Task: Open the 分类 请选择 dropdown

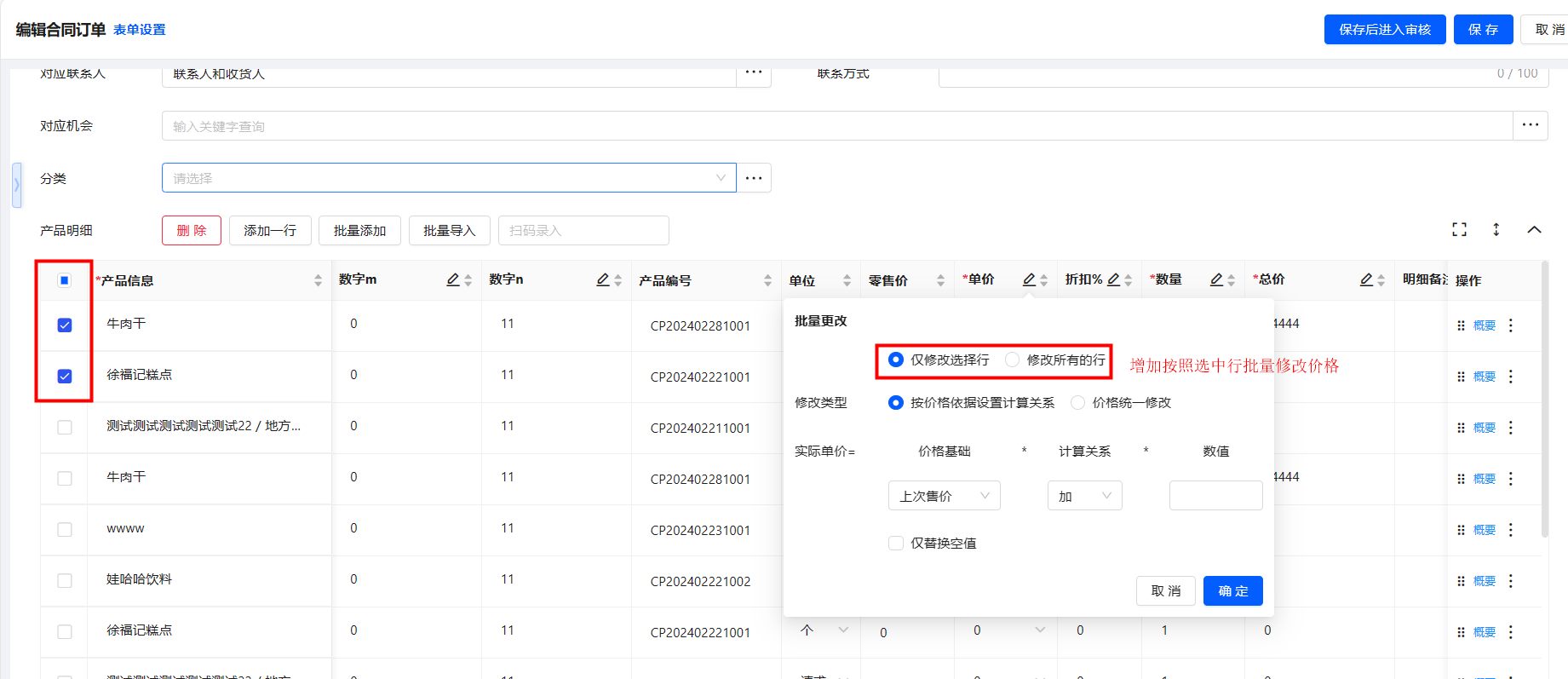Action: point(449,178)
